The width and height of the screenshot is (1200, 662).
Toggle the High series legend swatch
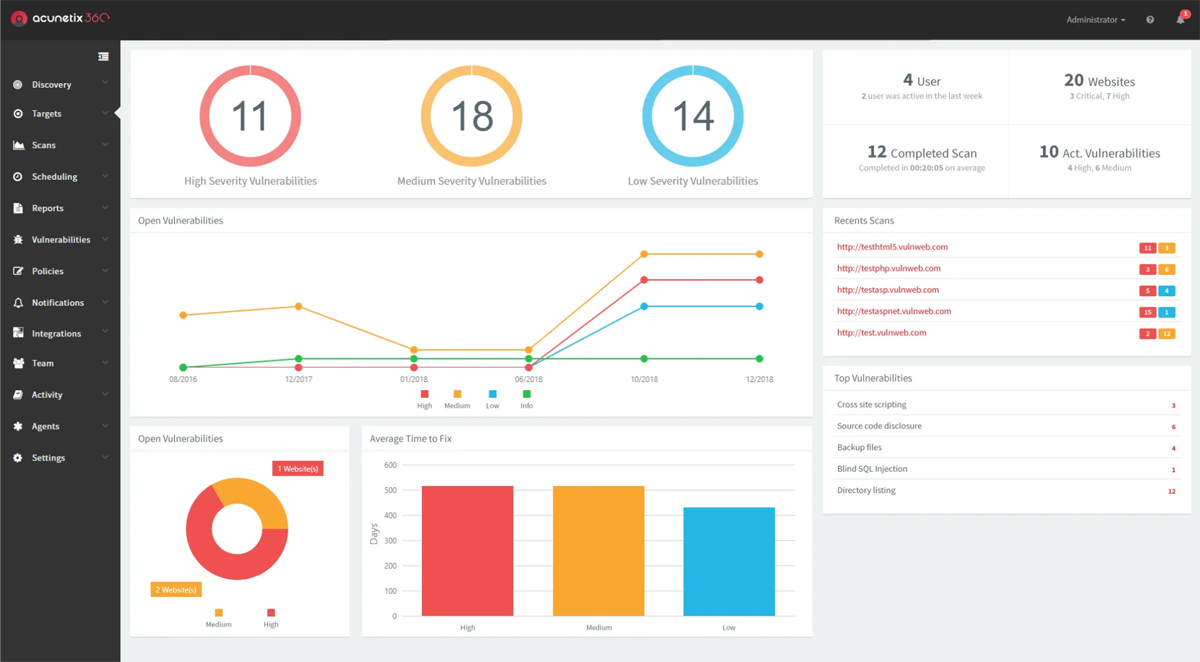point(424,394)
